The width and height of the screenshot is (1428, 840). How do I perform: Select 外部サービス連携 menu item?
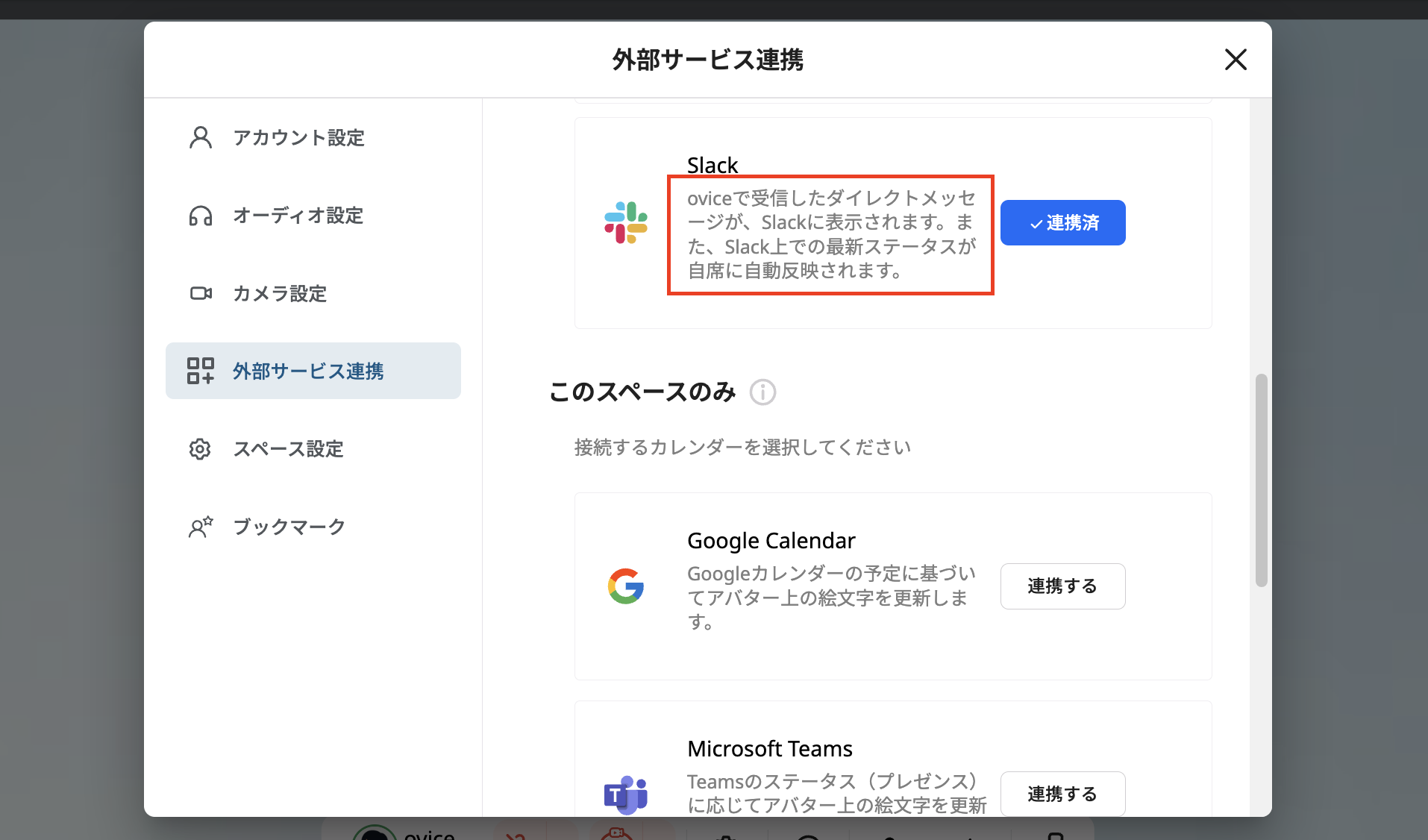coord(313,371)
